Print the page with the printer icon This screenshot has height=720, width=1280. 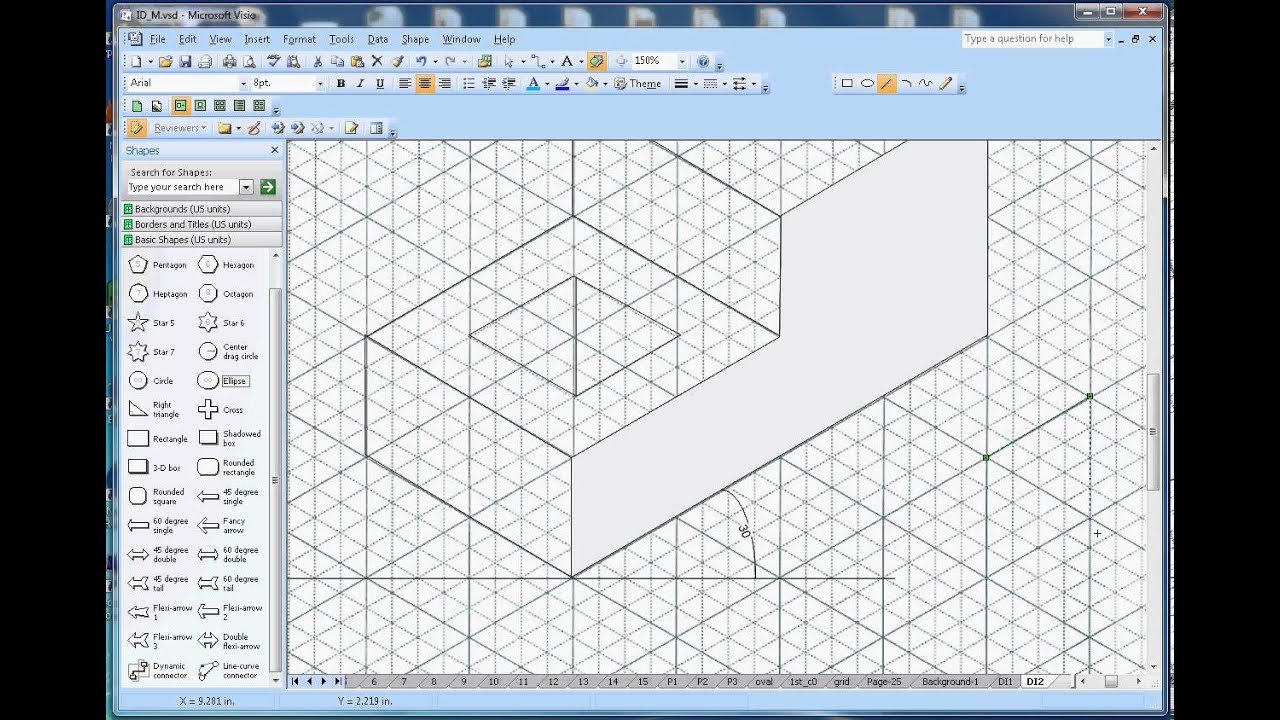click(x=229, y=62)
